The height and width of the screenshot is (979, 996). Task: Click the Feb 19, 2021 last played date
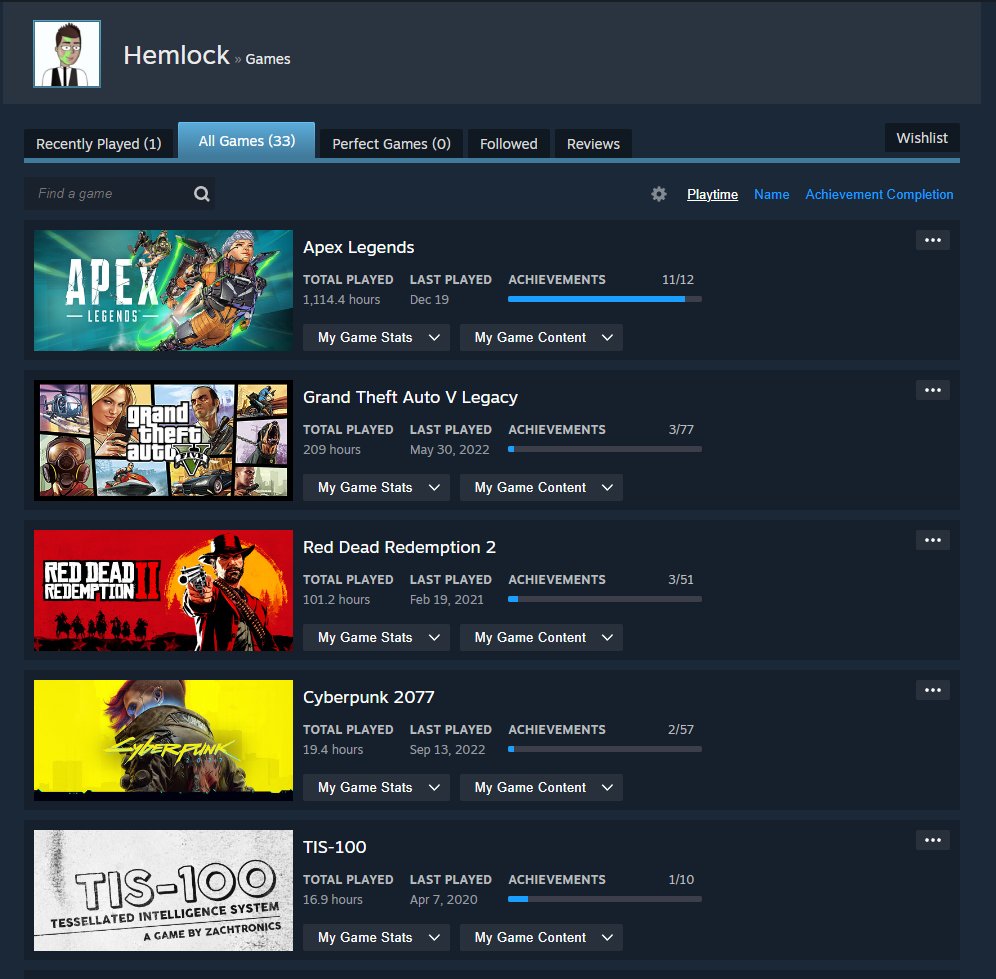tap(447, 599)
